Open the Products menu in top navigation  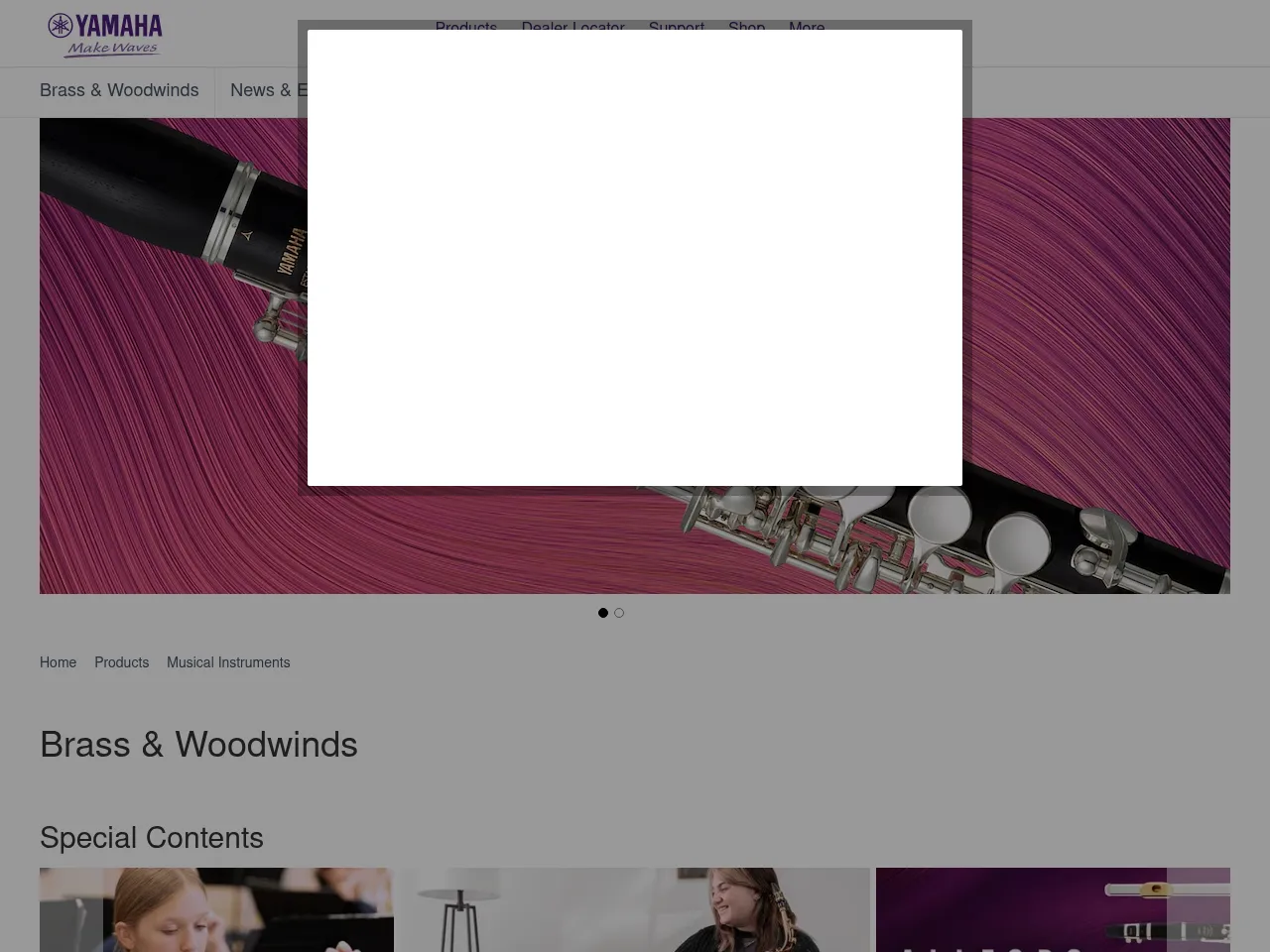coord(465,26)
